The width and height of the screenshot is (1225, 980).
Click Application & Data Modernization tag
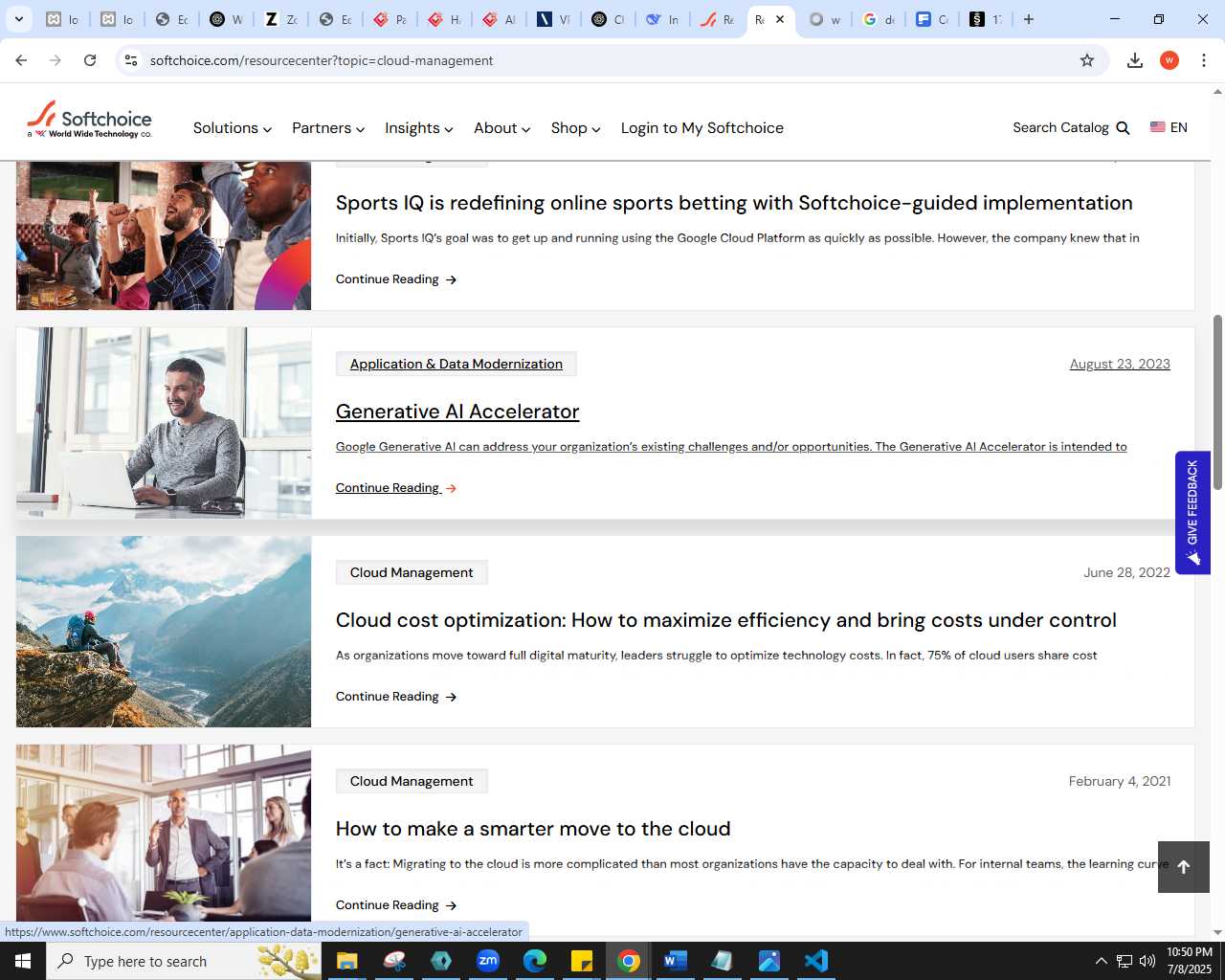coord(457,364)
